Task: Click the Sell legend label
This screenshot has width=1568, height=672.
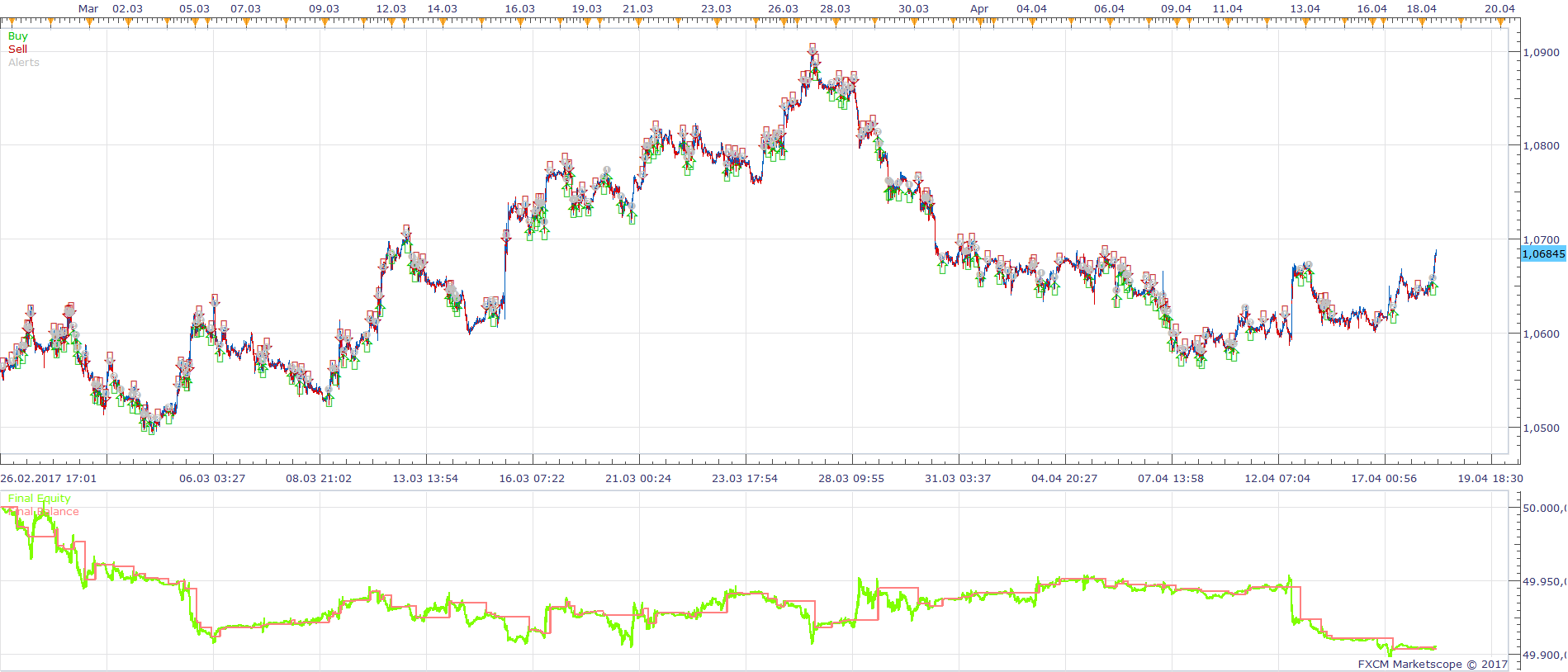Action: [x=17, y=50]
